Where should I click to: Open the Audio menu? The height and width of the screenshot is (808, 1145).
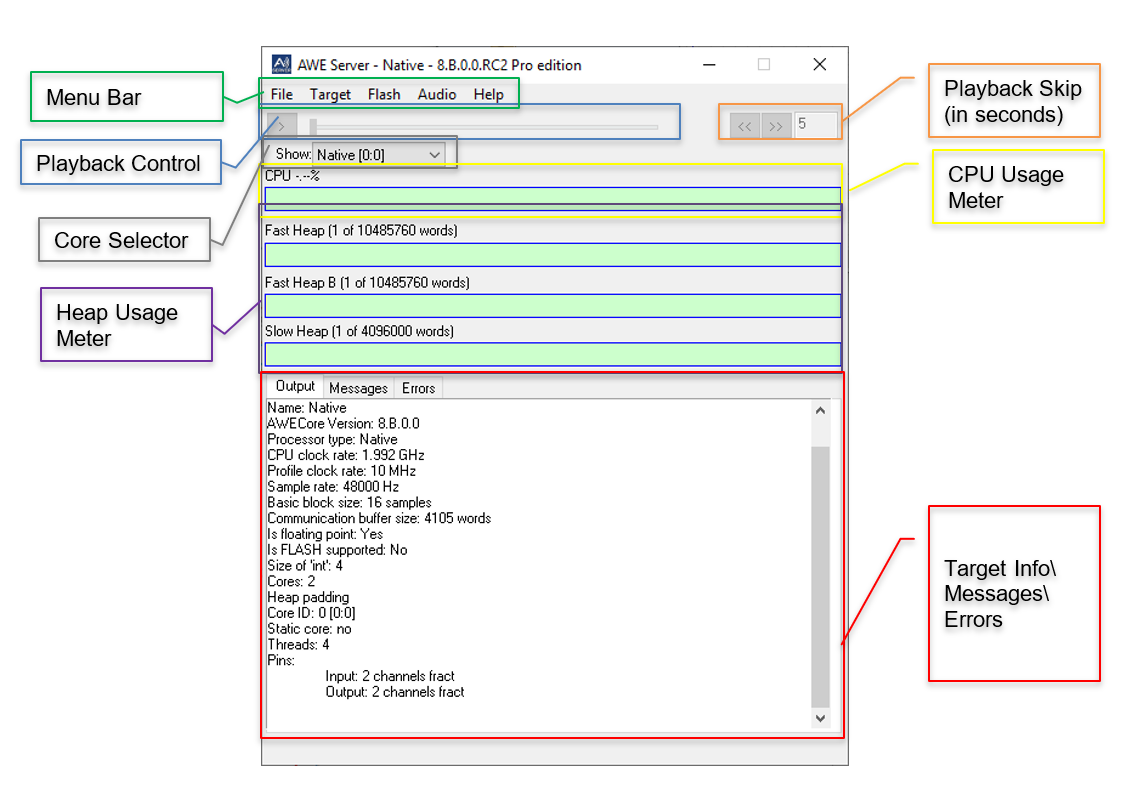click(x=436, y=94)
